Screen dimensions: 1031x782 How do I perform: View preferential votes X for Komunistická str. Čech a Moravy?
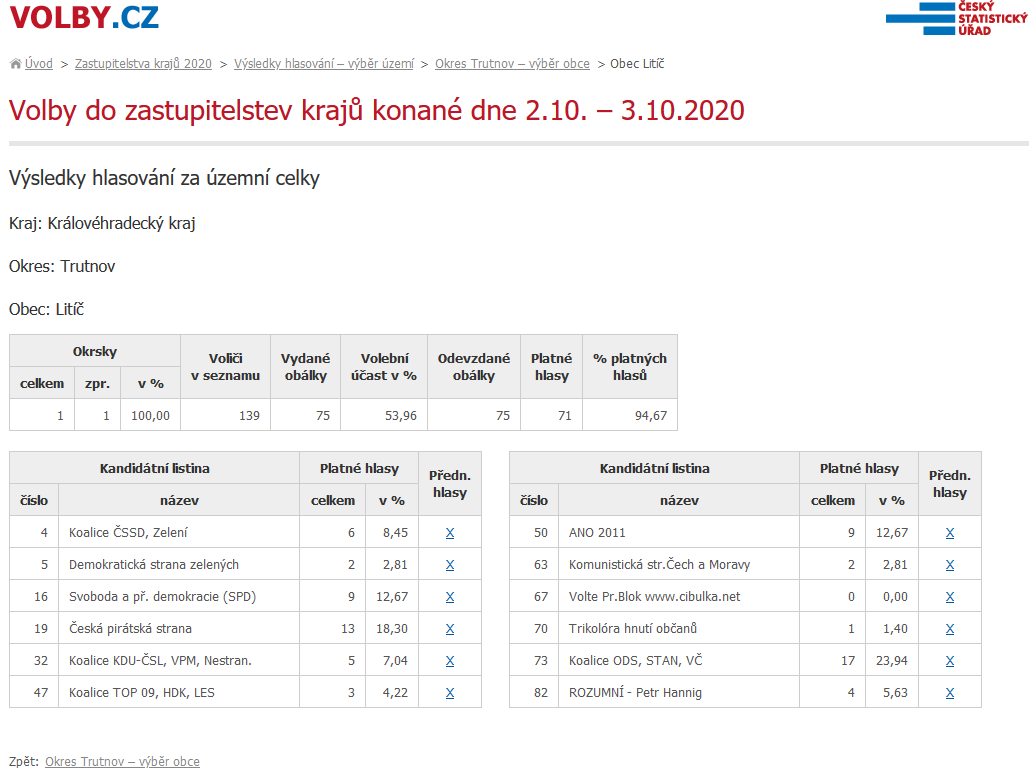coord(950,565)
